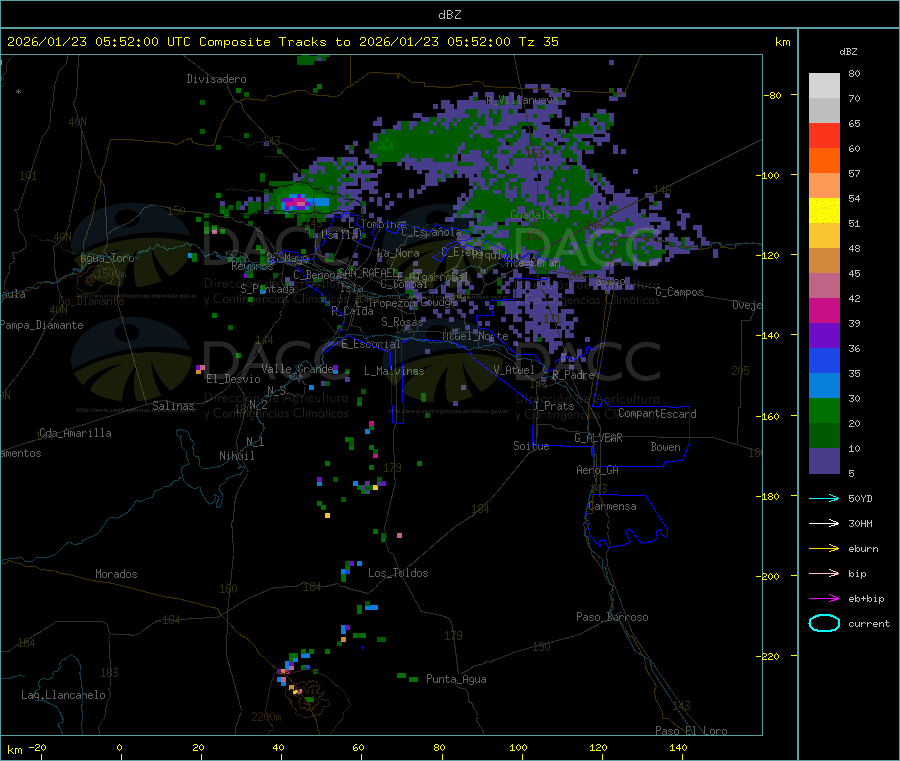Image resolution: width=900 pixels, height=761 pixels.
Task: Click the Salinas map label
Action: 173,406
